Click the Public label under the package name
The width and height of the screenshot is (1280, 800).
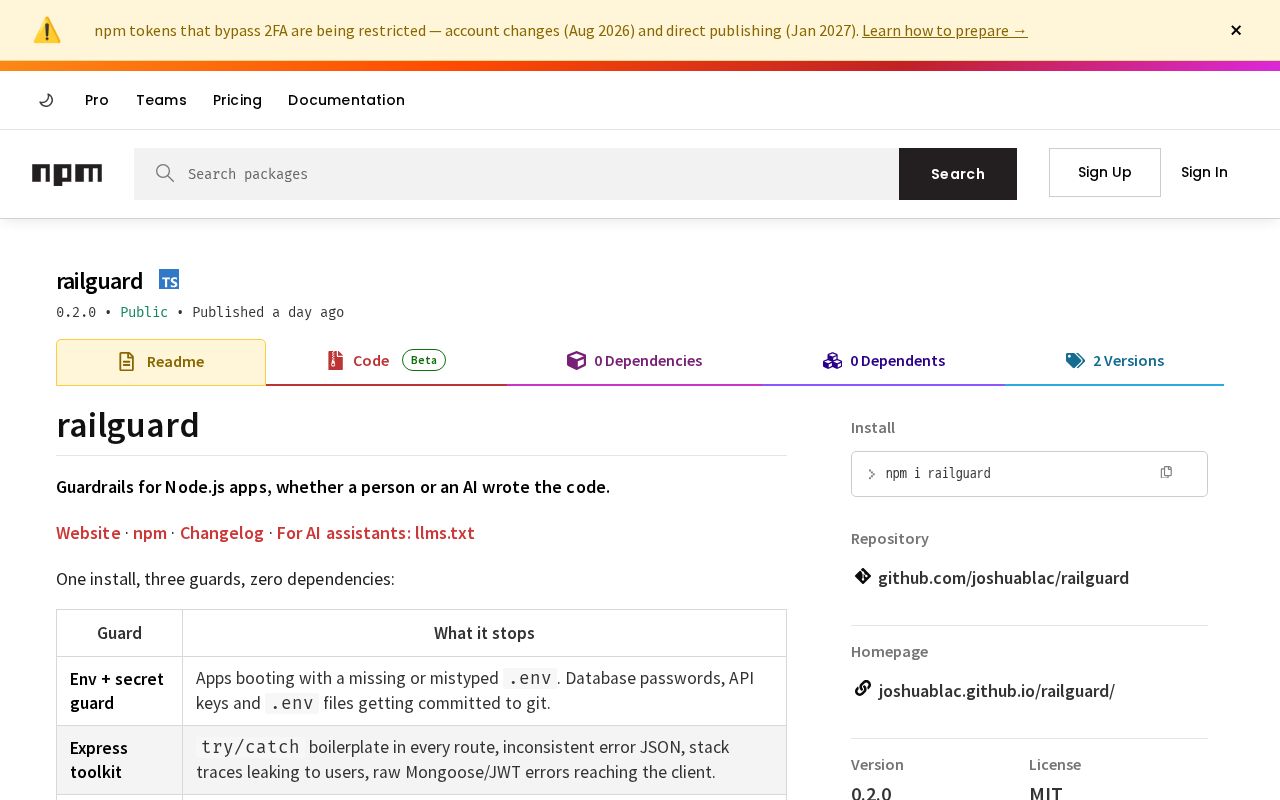(x=144, y=312)
